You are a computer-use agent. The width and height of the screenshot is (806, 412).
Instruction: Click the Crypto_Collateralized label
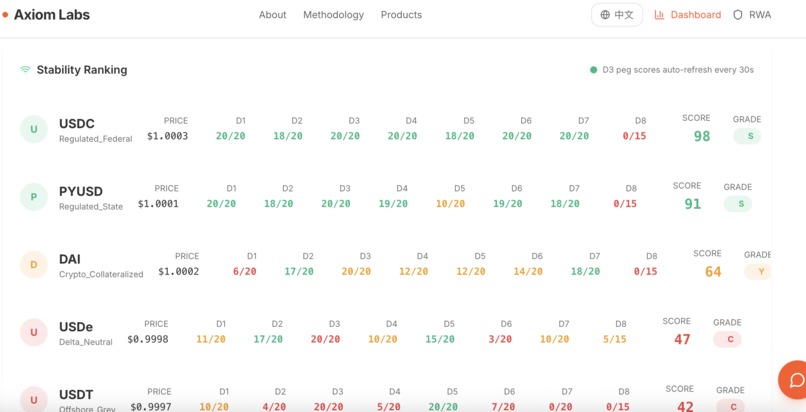[101, 274]
